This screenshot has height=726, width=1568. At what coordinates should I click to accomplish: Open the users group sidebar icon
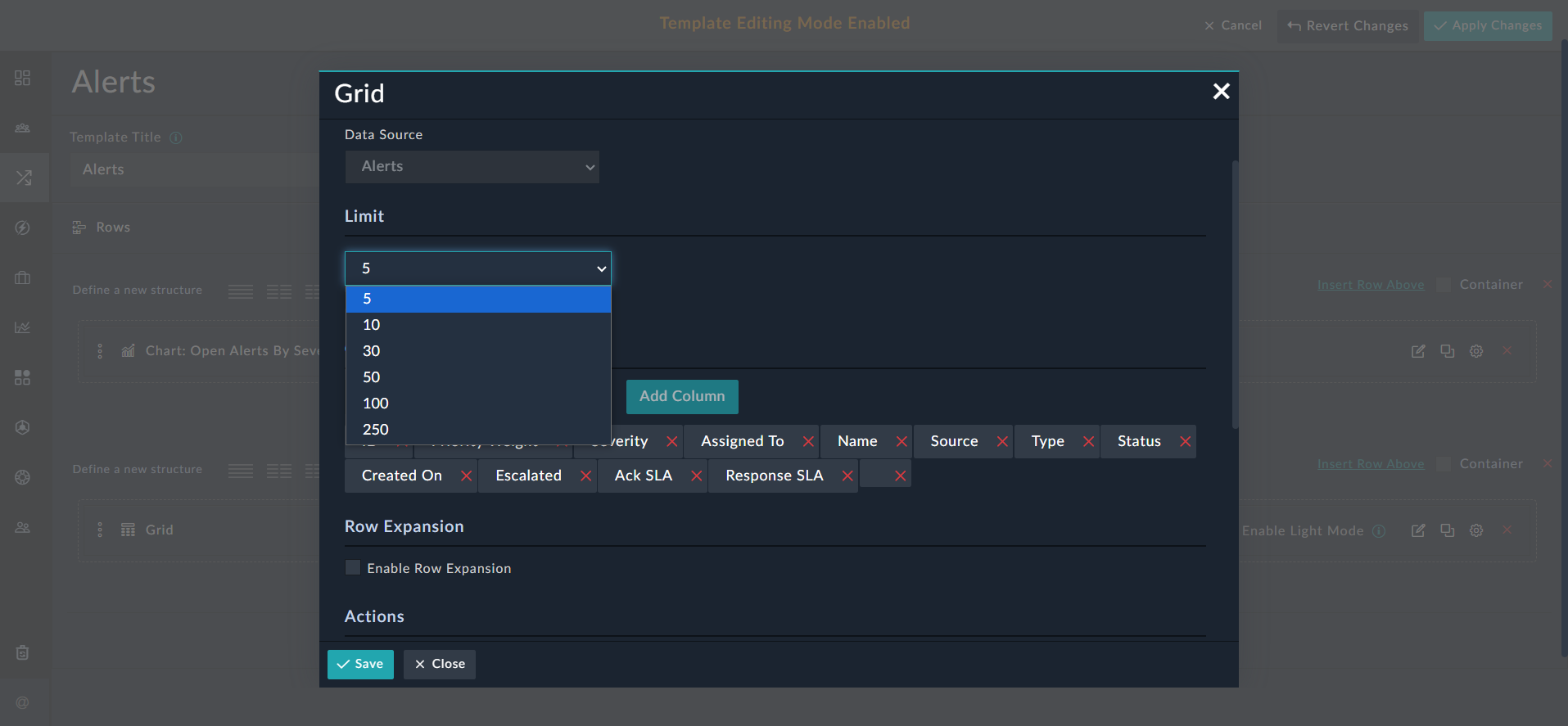23,527
